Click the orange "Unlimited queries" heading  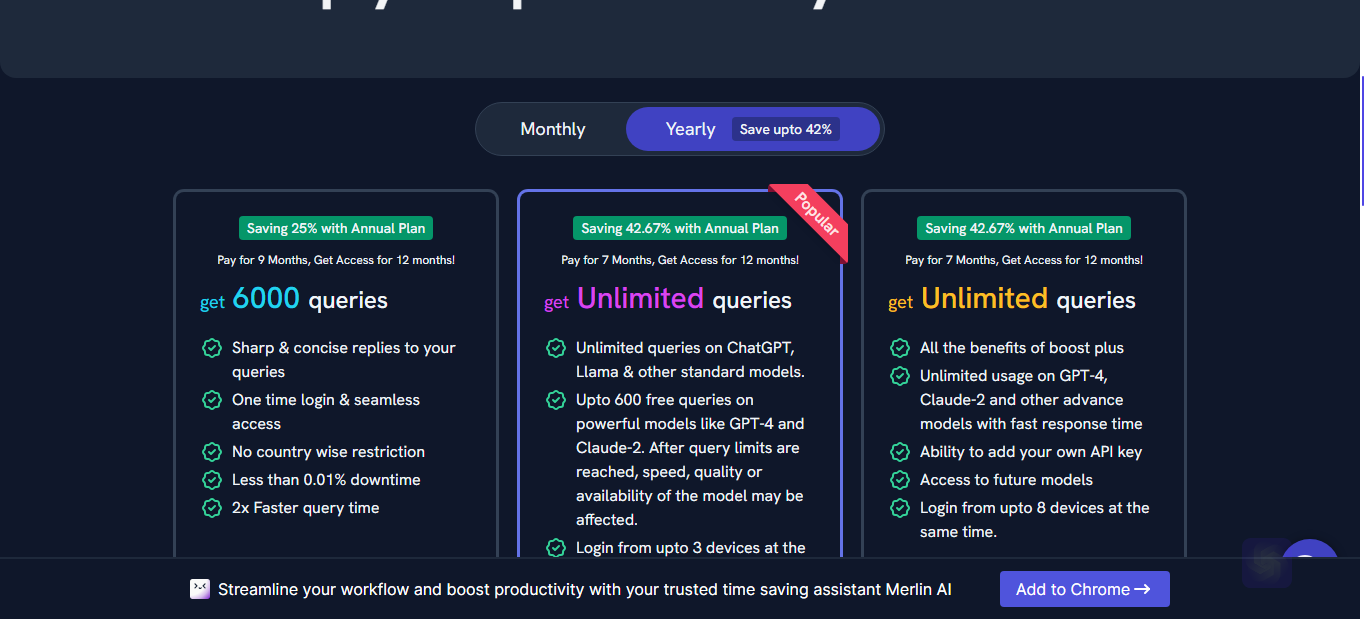coord(1012,299)
